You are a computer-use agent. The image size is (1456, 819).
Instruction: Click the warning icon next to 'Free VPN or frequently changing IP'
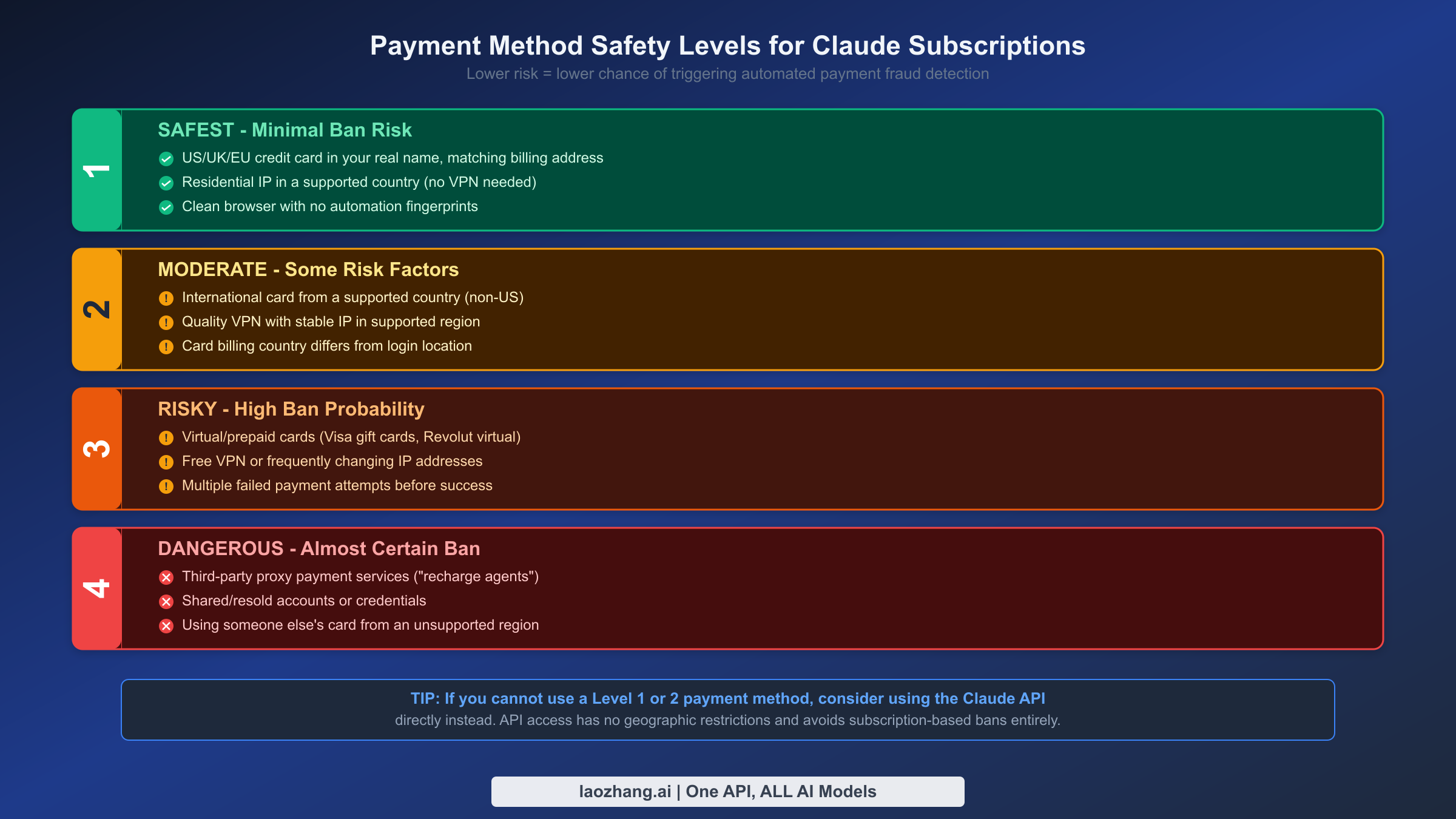pyautogui.click(x=166, y=462)
